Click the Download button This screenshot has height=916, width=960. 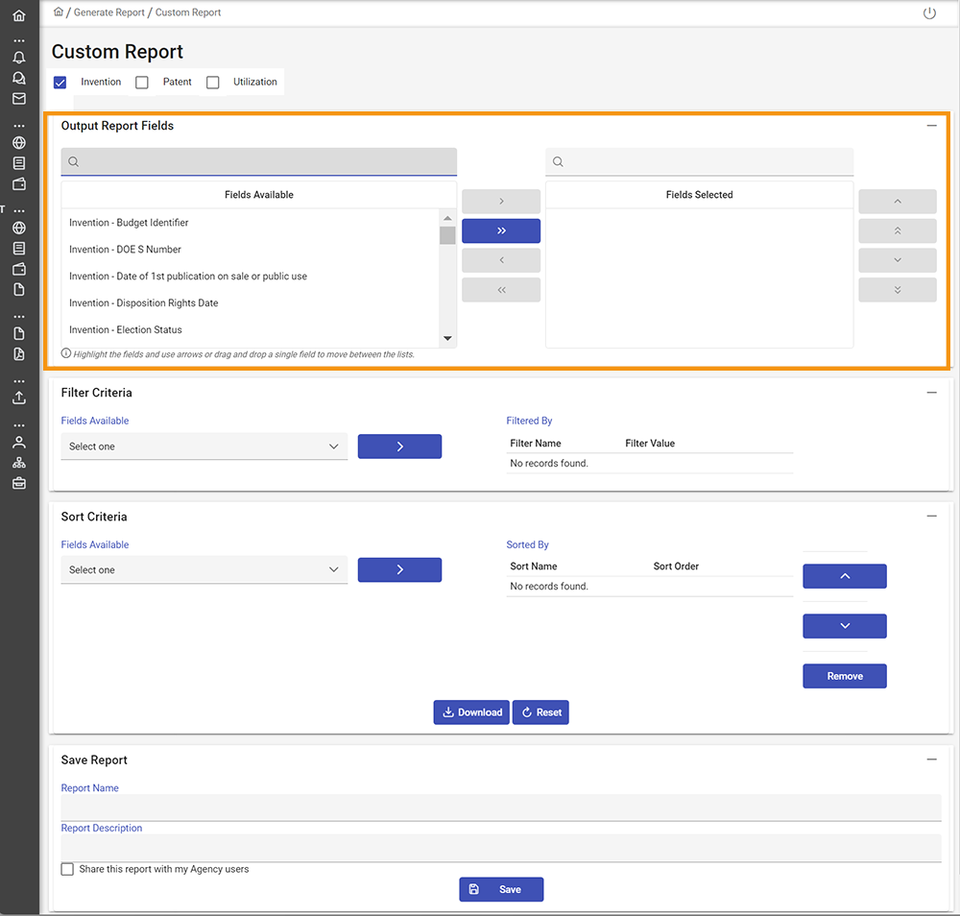471,712
